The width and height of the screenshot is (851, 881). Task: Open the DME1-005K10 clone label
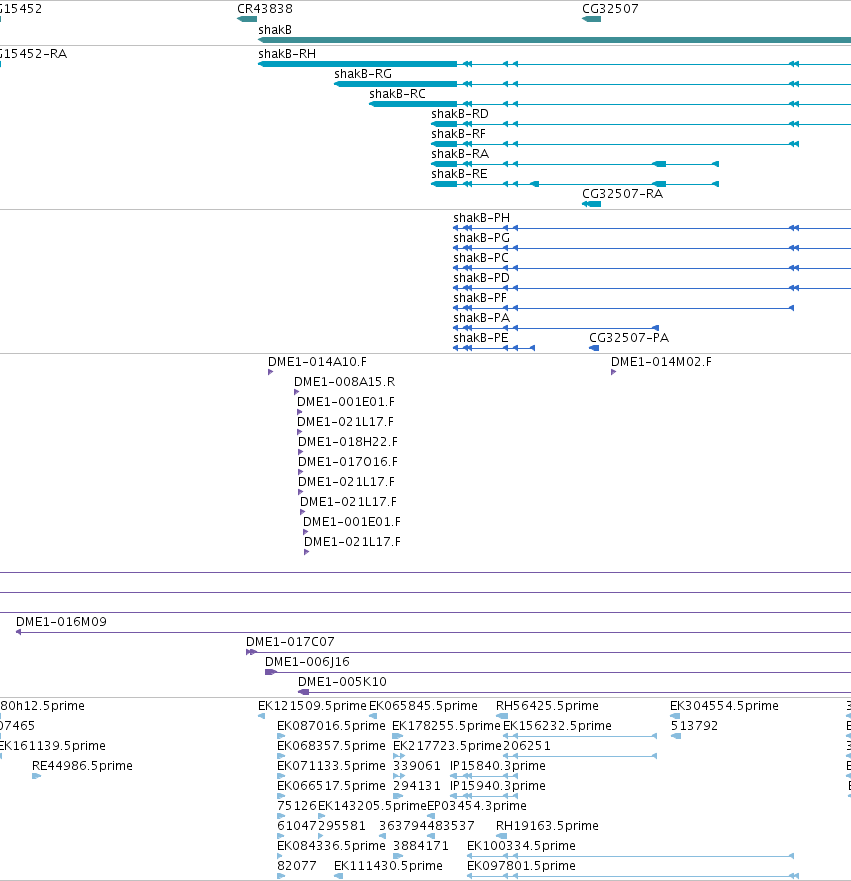pos(342,682)
